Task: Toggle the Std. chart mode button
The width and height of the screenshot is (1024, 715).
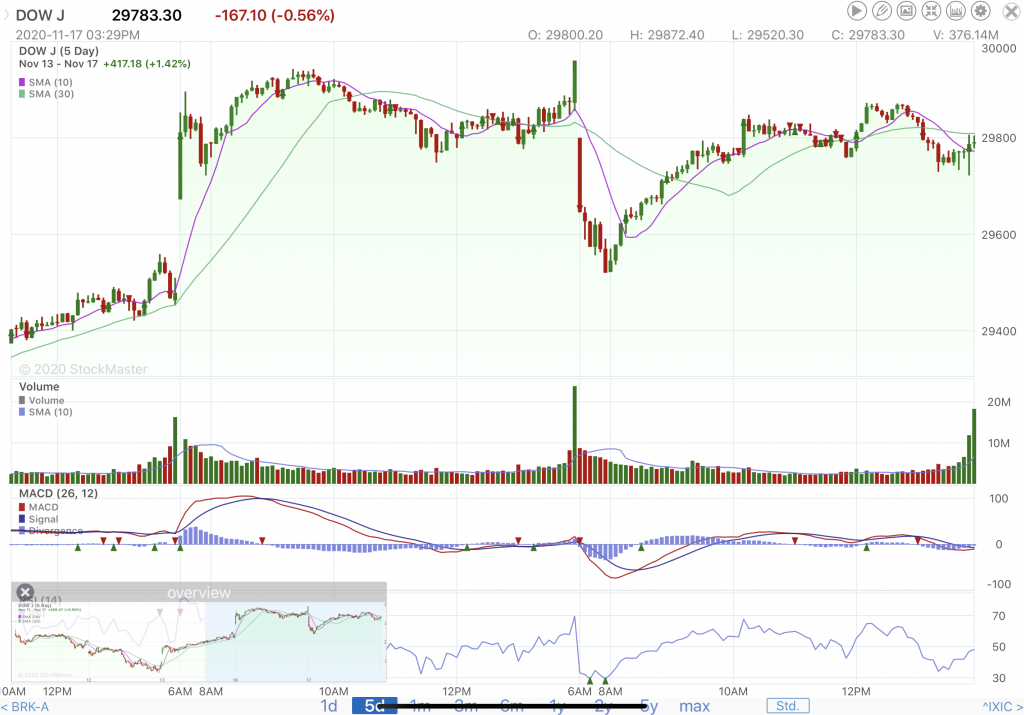Action: [x=787, y=706]
